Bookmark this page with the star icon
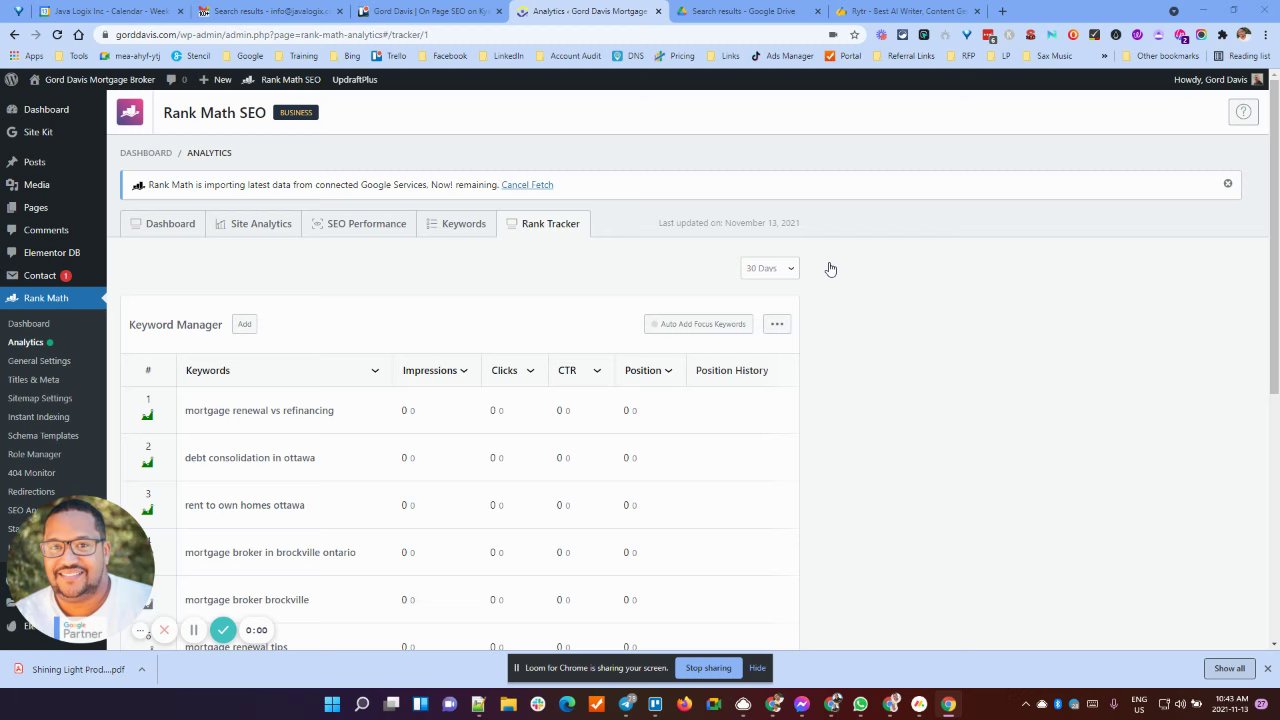The height and width of the screenshot is (720, 1280). (854, 34)
